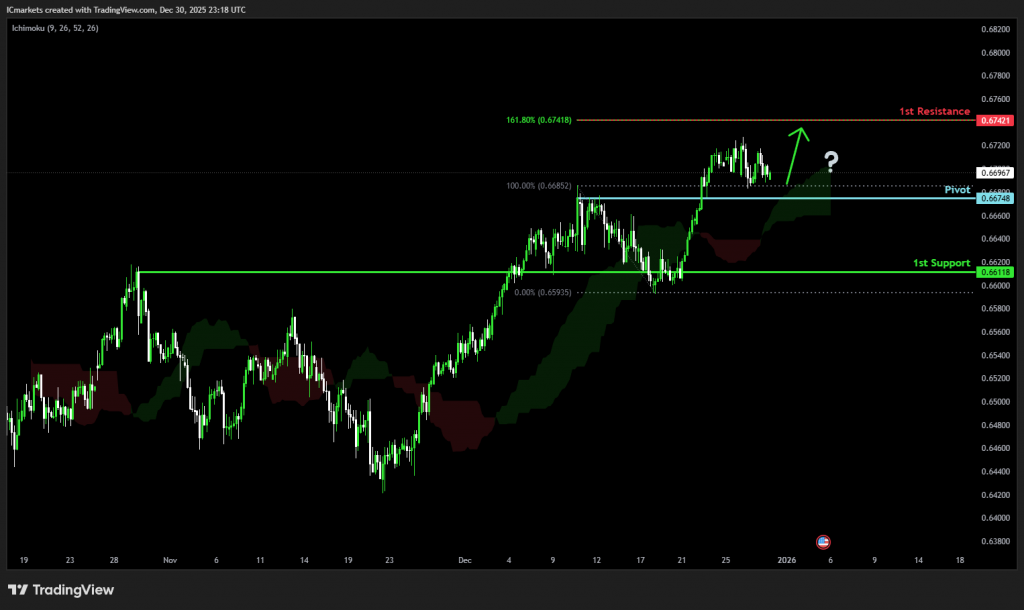
Task: Click the Pivot label text
Action: [x=957, y=189]
